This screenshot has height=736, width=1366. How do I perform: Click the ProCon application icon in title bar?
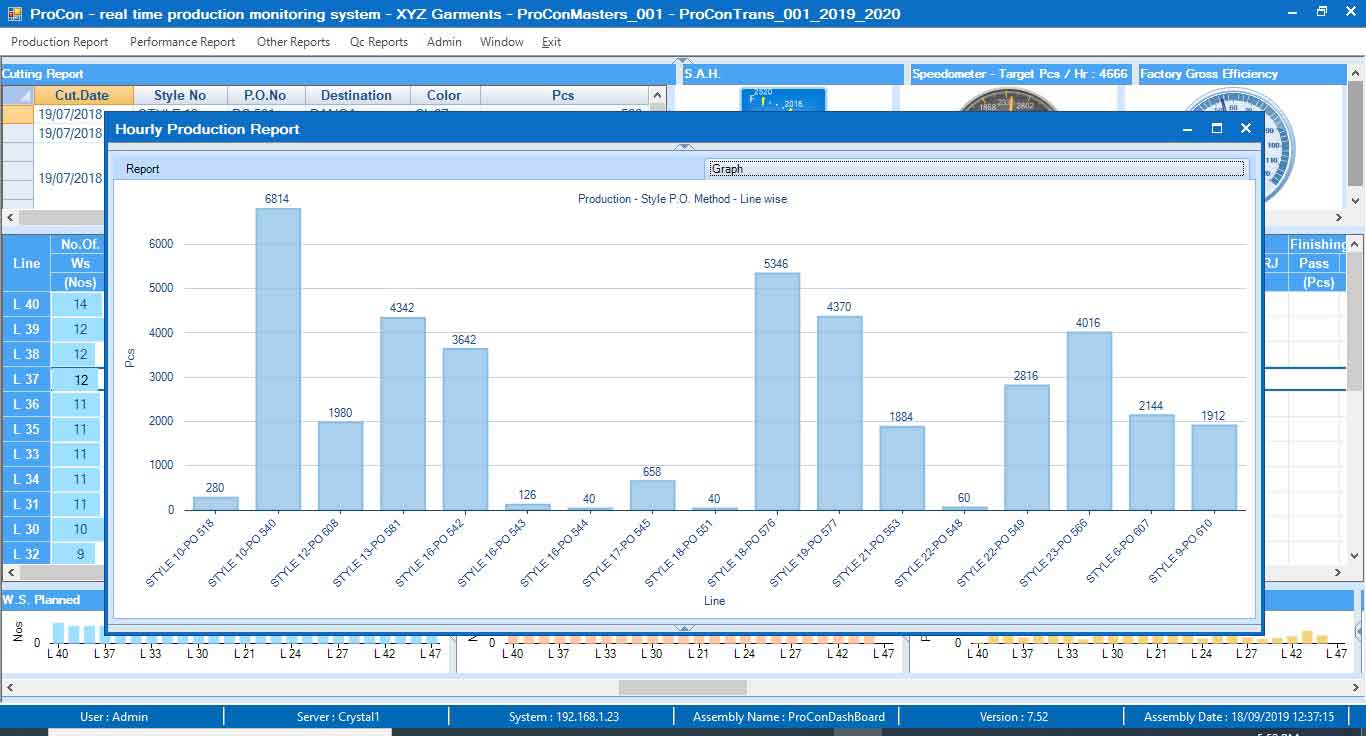click(15, 14)
